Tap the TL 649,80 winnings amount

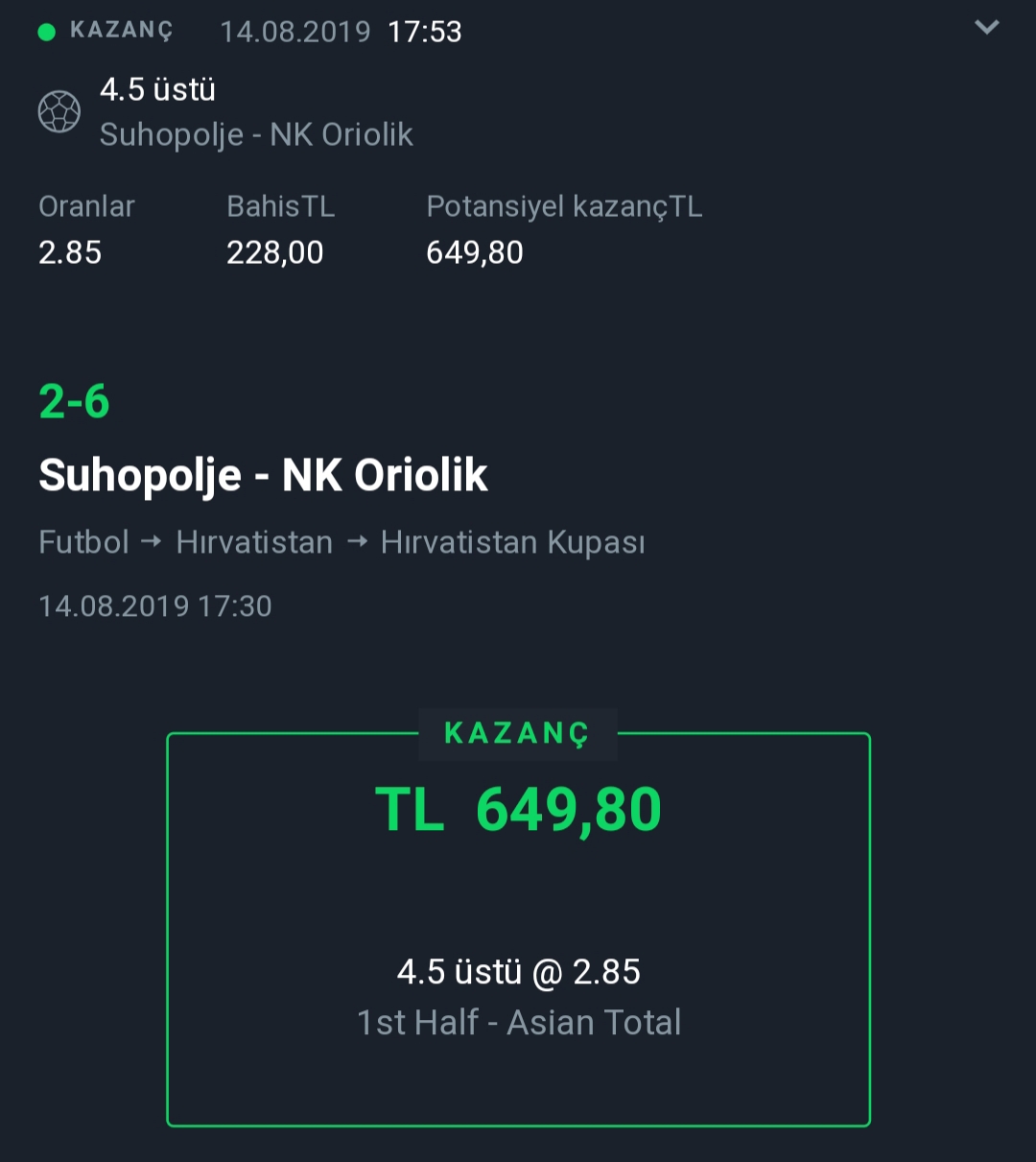tap(518, 811)
